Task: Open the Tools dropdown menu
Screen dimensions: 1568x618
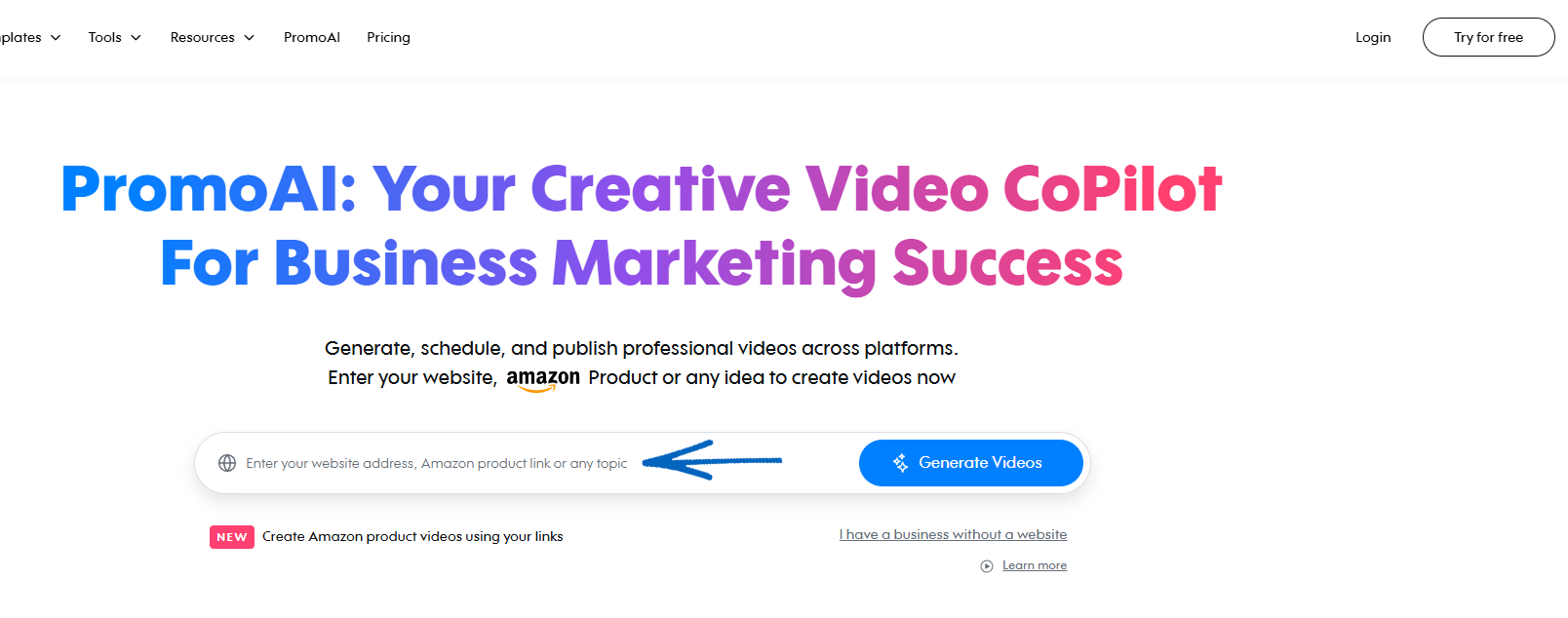Action: (115, 37)
